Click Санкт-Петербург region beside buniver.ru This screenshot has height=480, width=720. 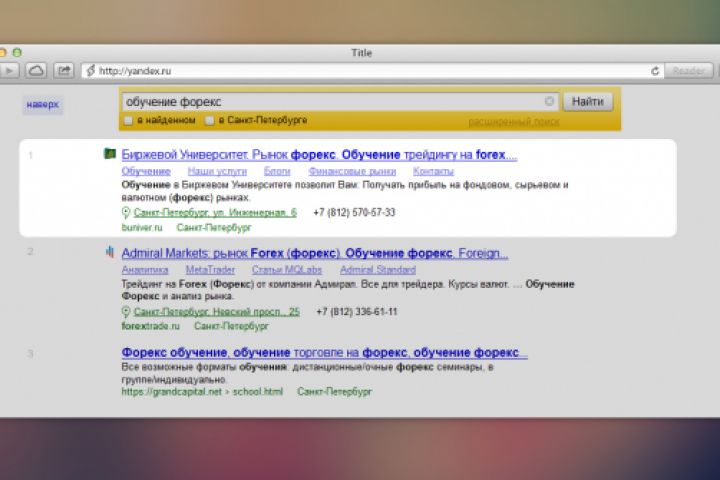(214, 227)
